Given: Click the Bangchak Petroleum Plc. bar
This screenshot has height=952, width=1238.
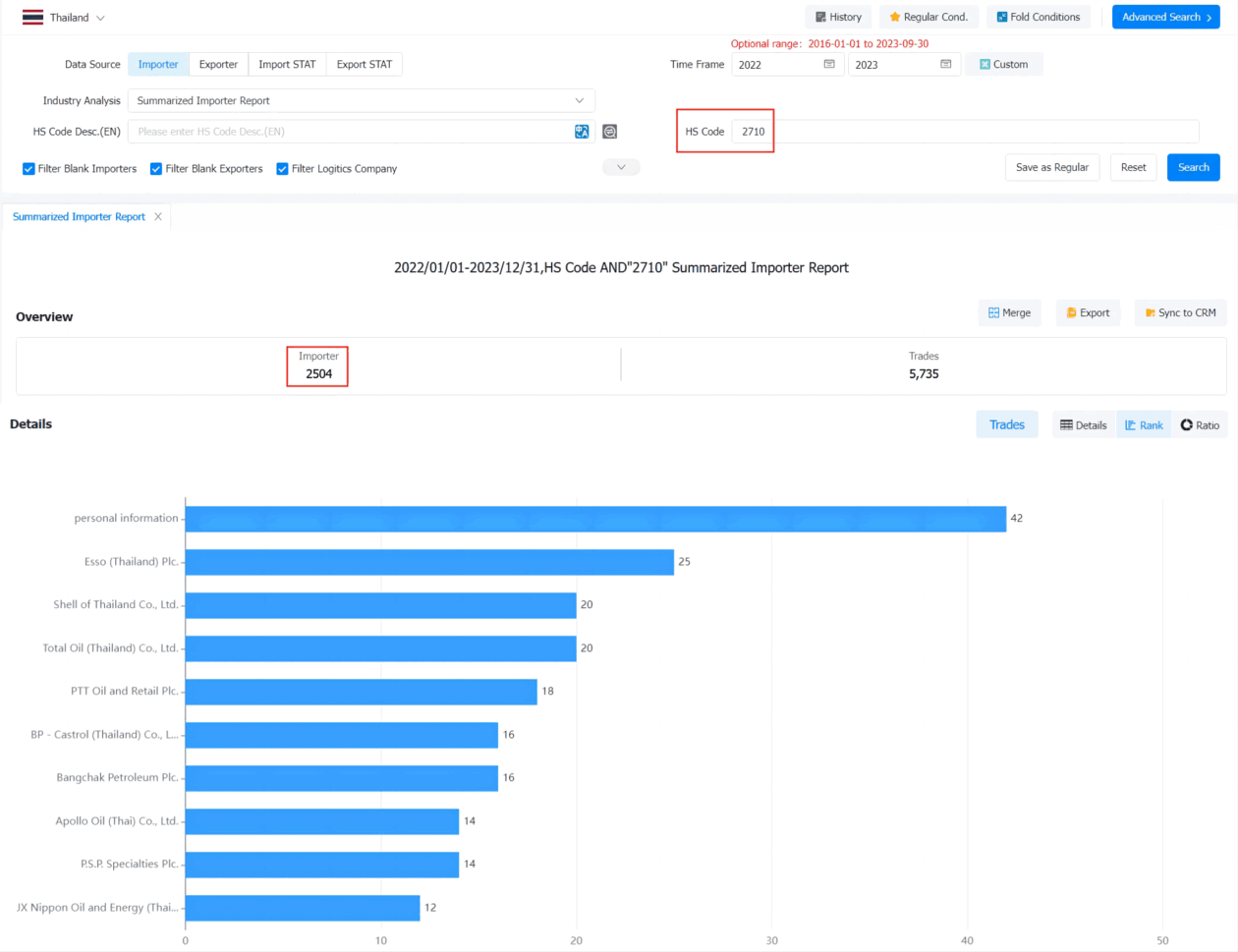Looking at the screenshot, I should (x=341, y=778).
